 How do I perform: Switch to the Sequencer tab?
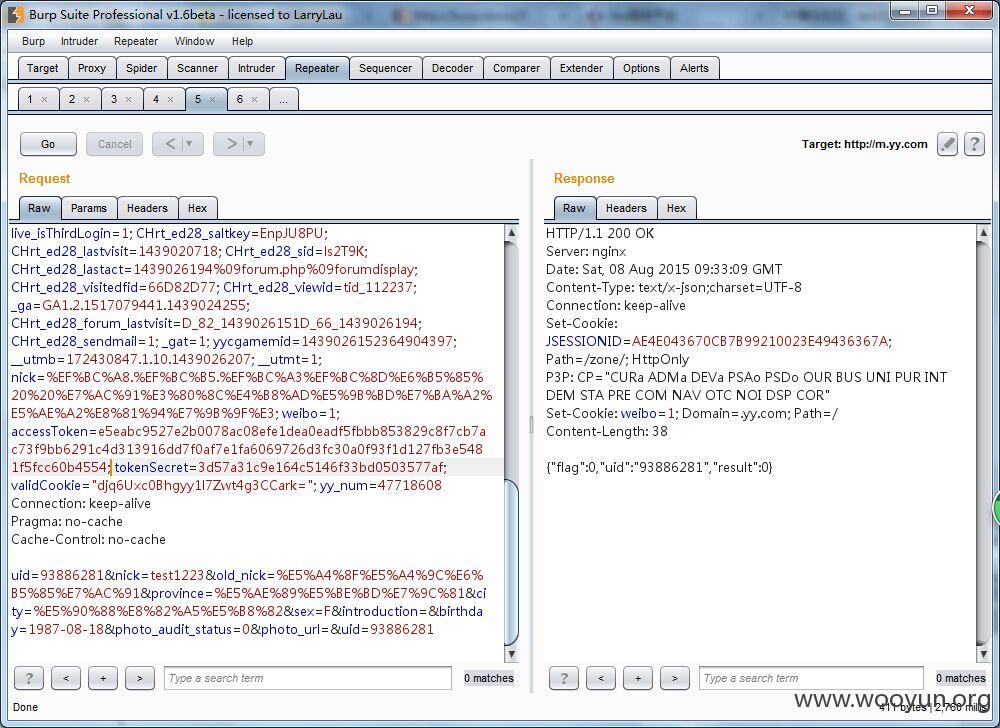[x=385, y=68]
